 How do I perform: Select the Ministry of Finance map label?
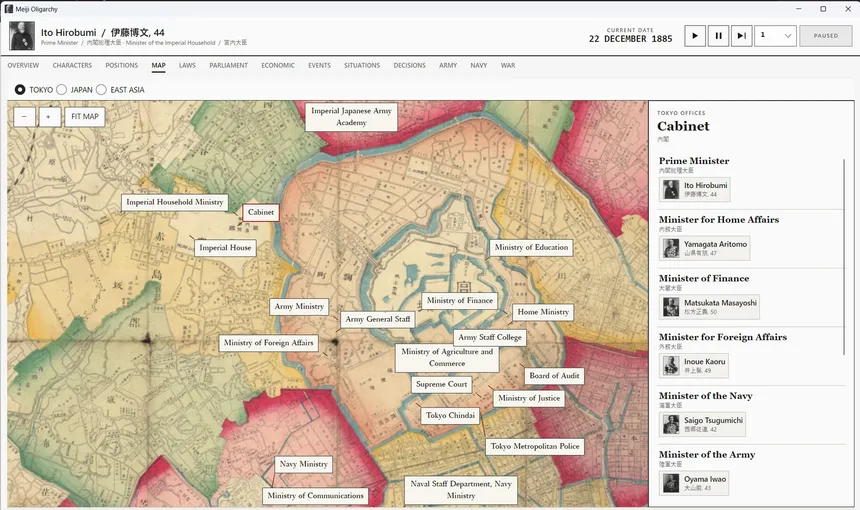[x=460, y=301]
